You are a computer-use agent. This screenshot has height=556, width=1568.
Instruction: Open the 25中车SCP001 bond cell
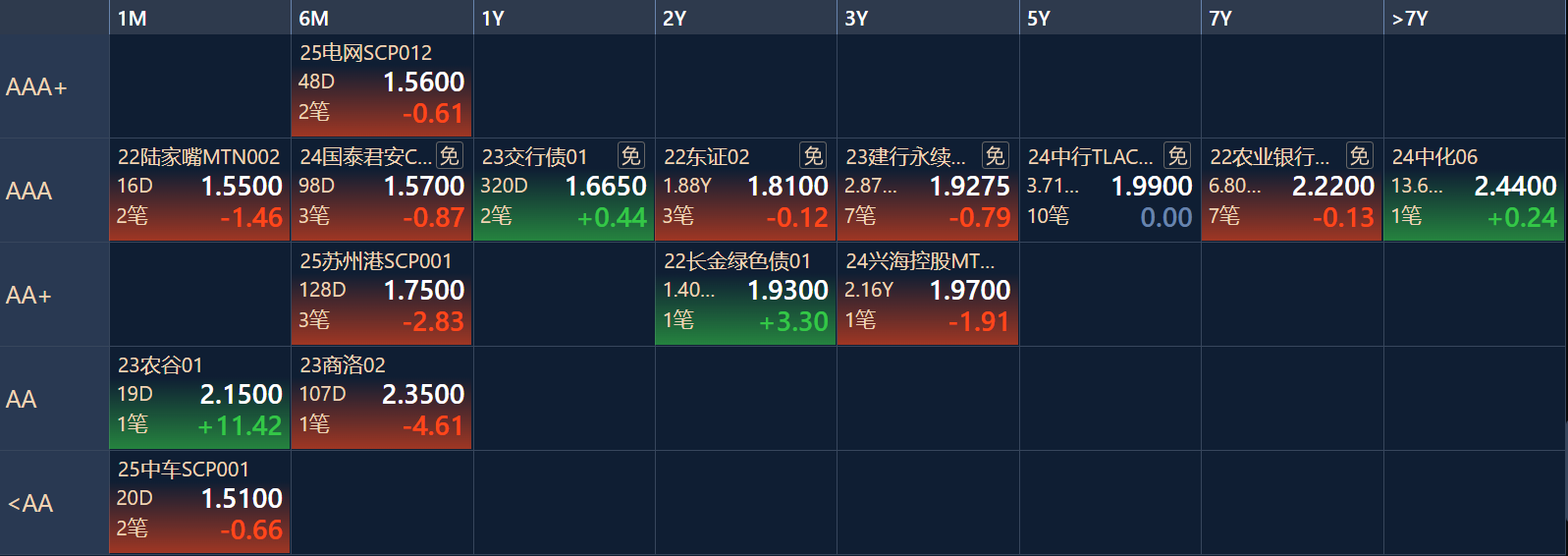click(200, 503)
